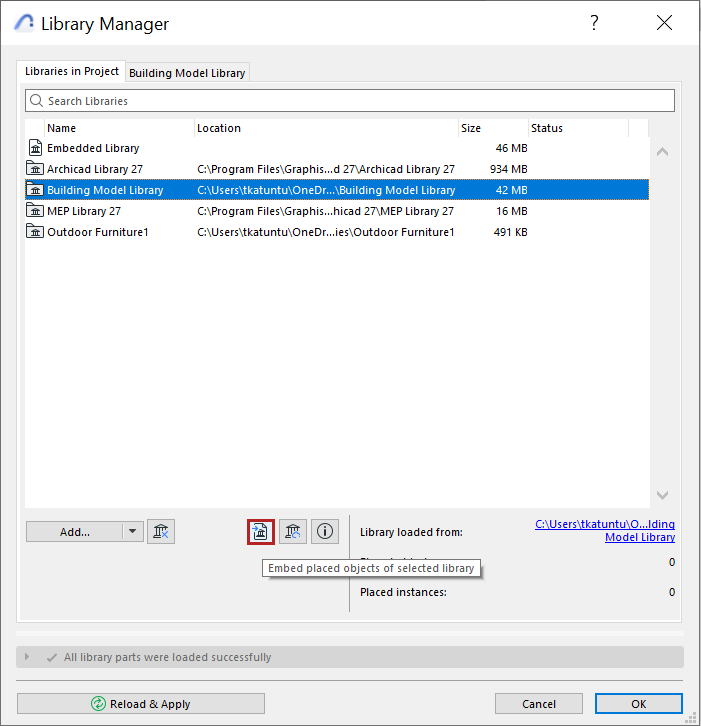Click the search magnifier icon

[x=37, y=100]
